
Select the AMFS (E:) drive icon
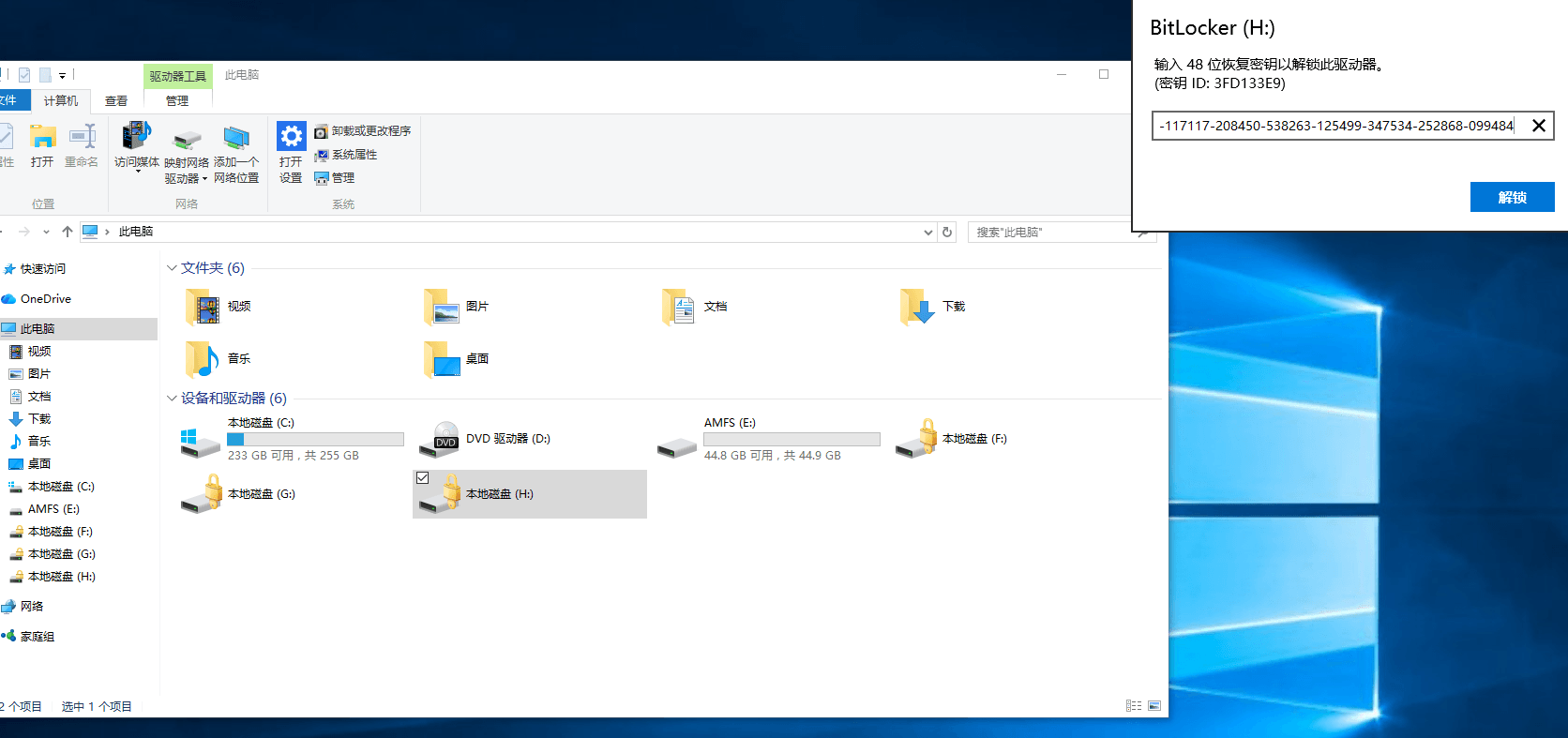tap(676, 447)
